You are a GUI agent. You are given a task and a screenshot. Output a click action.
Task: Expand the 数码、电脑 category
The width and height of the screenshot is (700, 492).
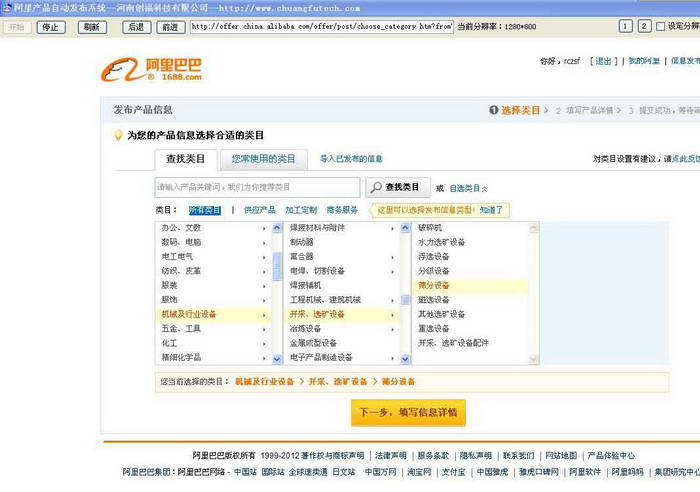pyautogui.click(x=213, y=242)
